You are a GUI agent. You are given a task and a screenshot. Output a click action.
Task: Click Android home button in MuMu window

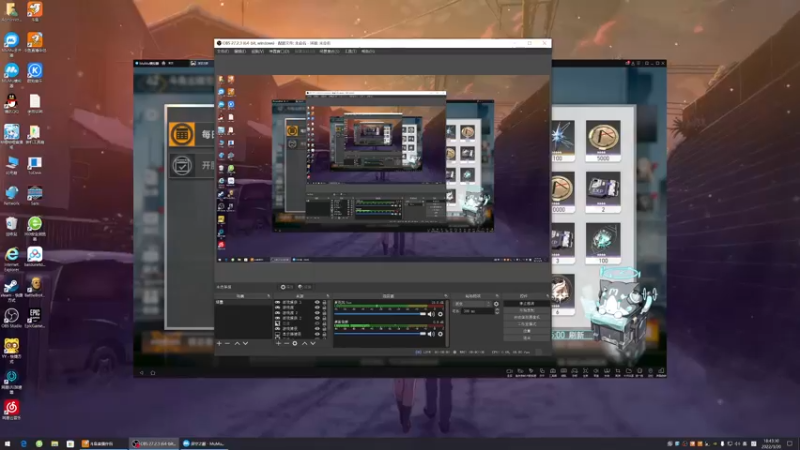click(153, 373)
